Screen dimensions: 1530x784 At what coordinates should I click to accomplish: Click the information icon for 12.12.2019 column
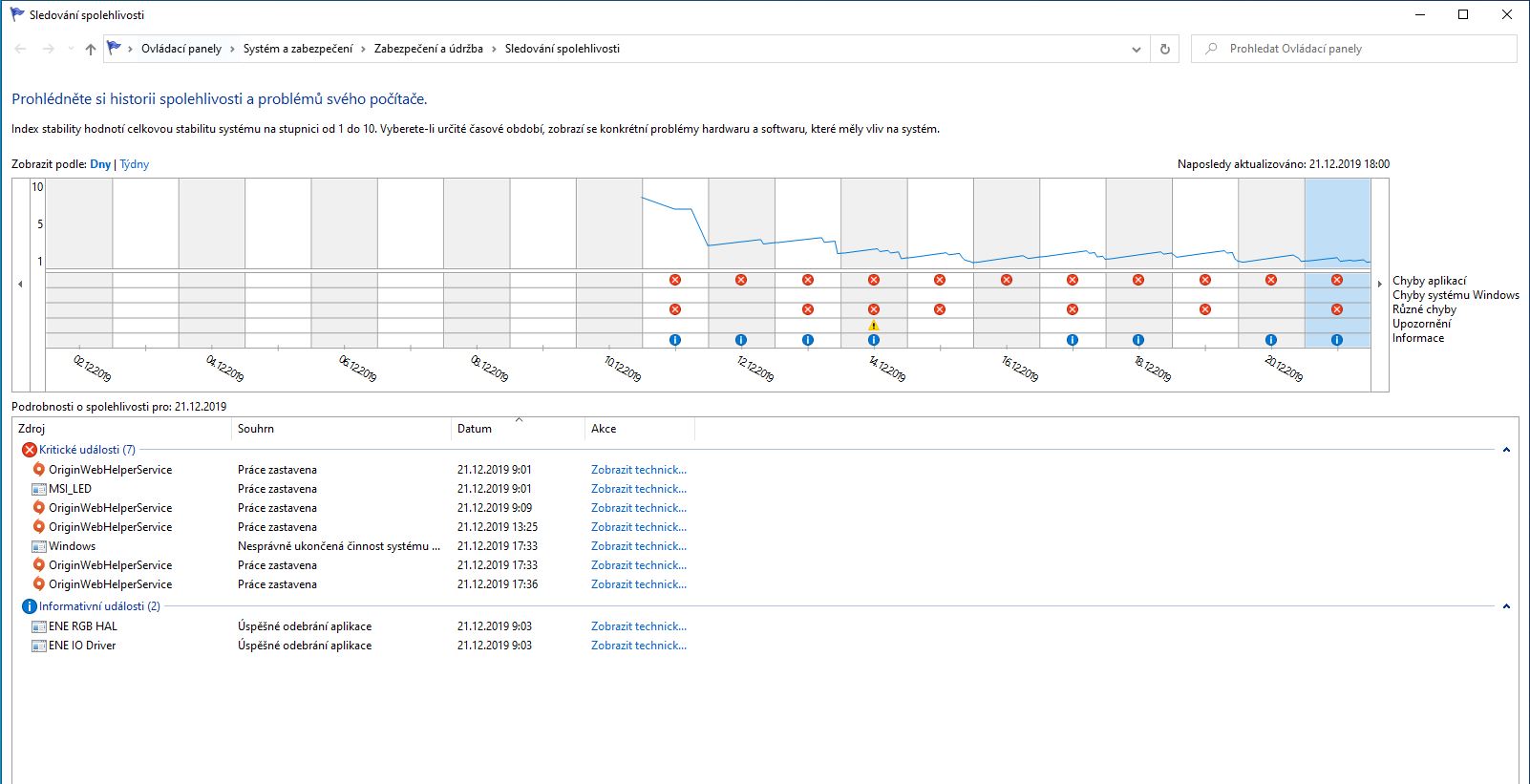pyautogui.click(x=741, y=339)
